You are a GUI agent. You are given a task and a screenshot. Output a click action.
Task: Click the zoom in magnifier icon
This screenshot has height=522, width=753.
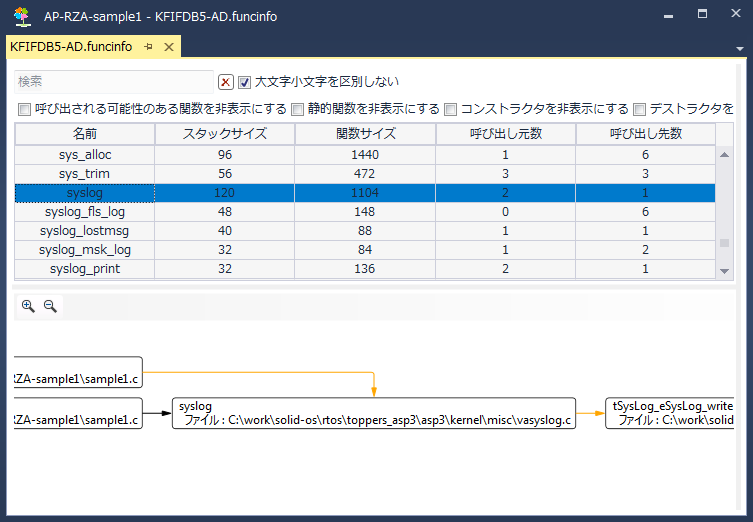28,307
